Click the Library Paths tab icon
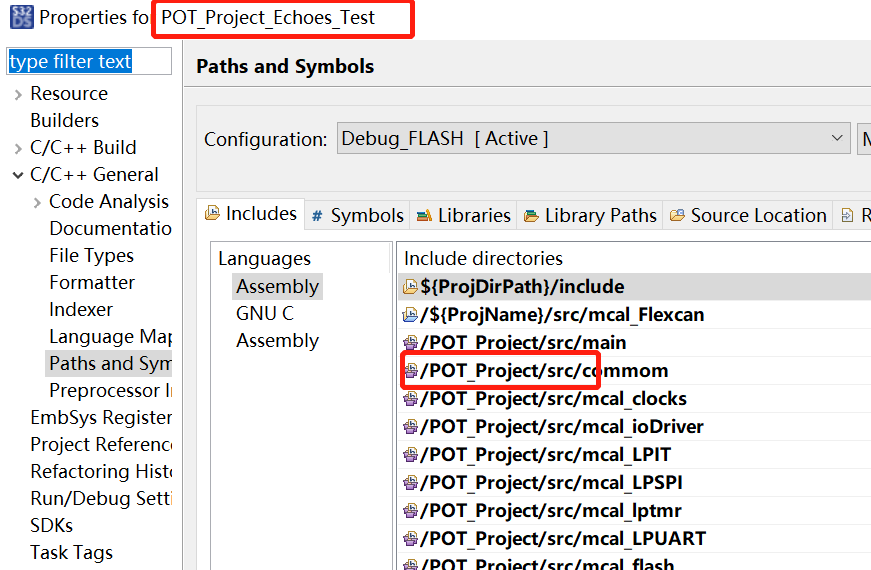This screenshot has width=871, height=570. point(530,216)
